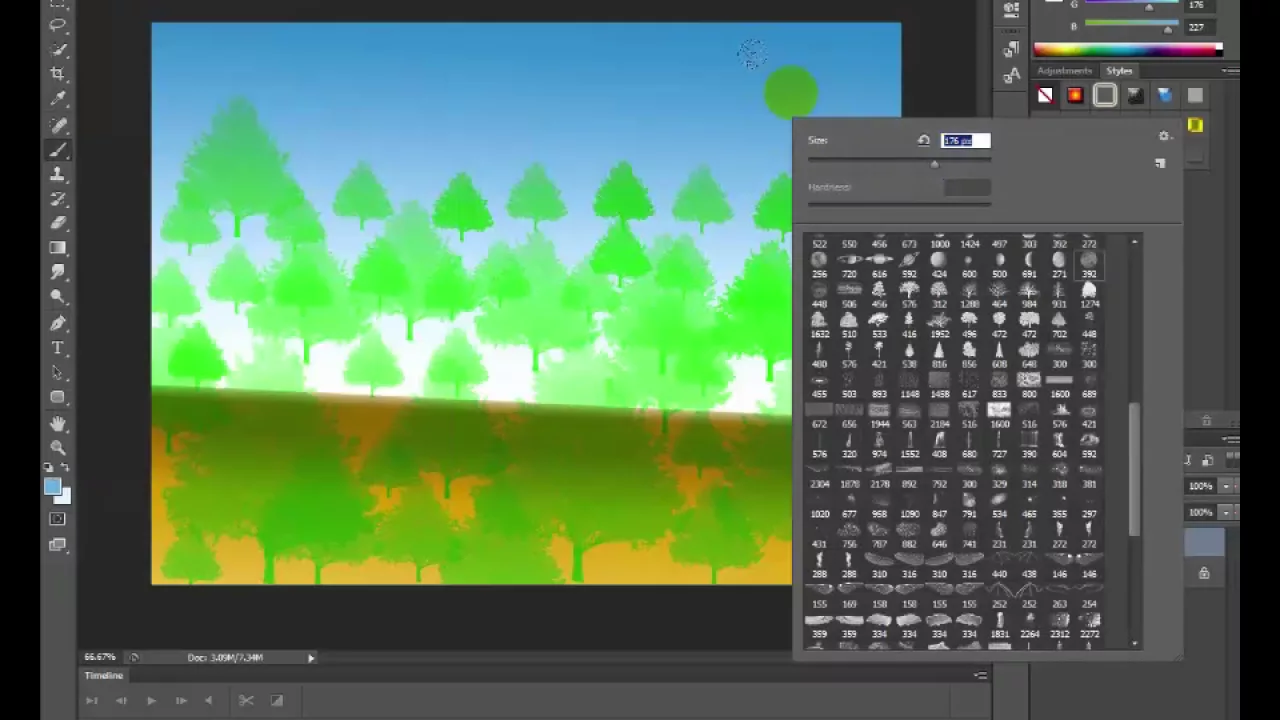
Task: Apply the red-orange style swatch
Action: [1075, 95]
